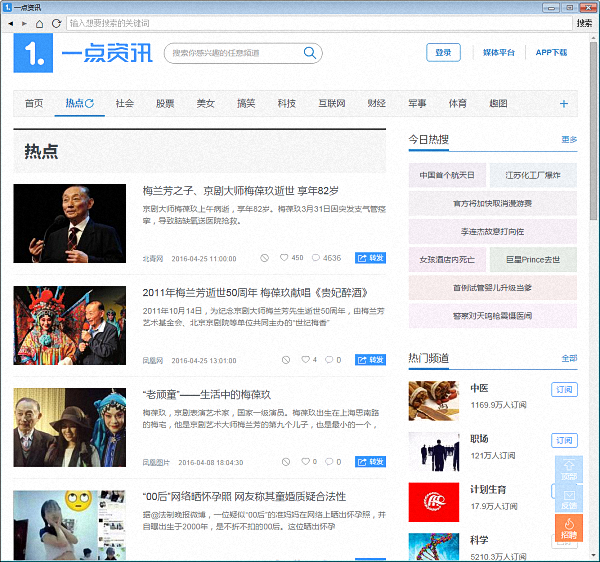600x562 pixels.
Task: Click the orange 招聘 floating icon
Action: [x=568, y=528]
